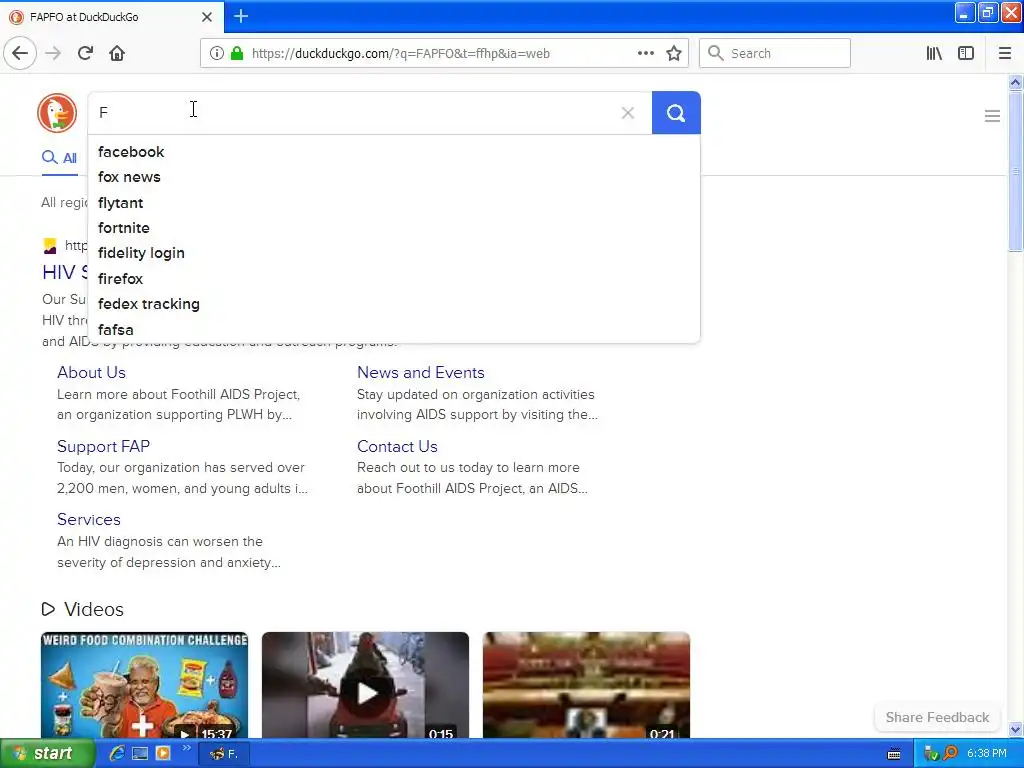The width and height of the screenshot is (1024, 768).
Task: Open the Firefox Library icon
Action: pyautogui.click(x=934, y=54)
